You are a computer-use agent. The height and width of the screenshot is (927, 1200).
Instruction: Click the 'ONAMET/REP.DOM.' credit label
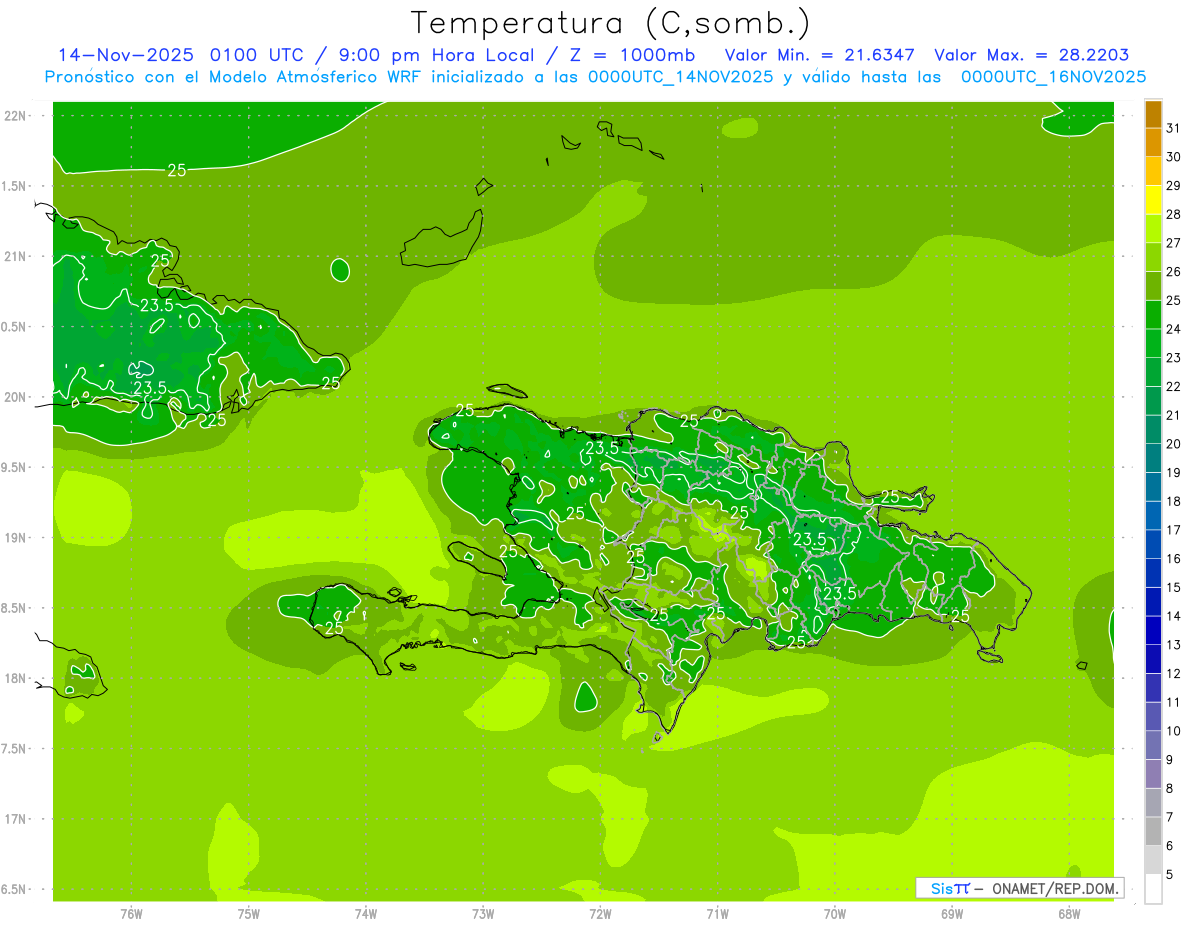tap(1054, 888)
